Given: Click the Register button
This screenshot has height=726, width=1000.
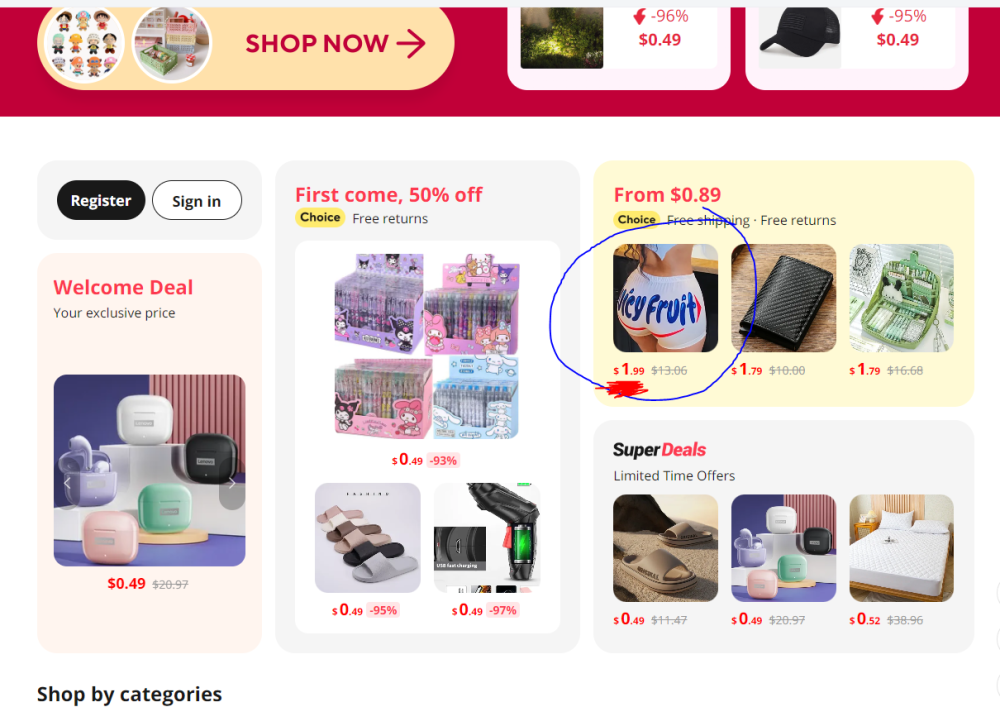Looking at the screenshot, I should 101,200.
